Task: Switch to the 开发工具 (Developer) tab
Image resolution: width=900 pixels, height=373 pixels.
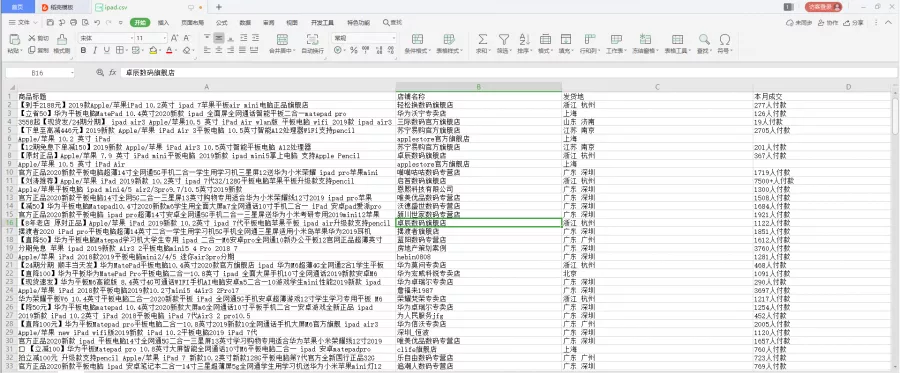Action: (x=322, y=22)
